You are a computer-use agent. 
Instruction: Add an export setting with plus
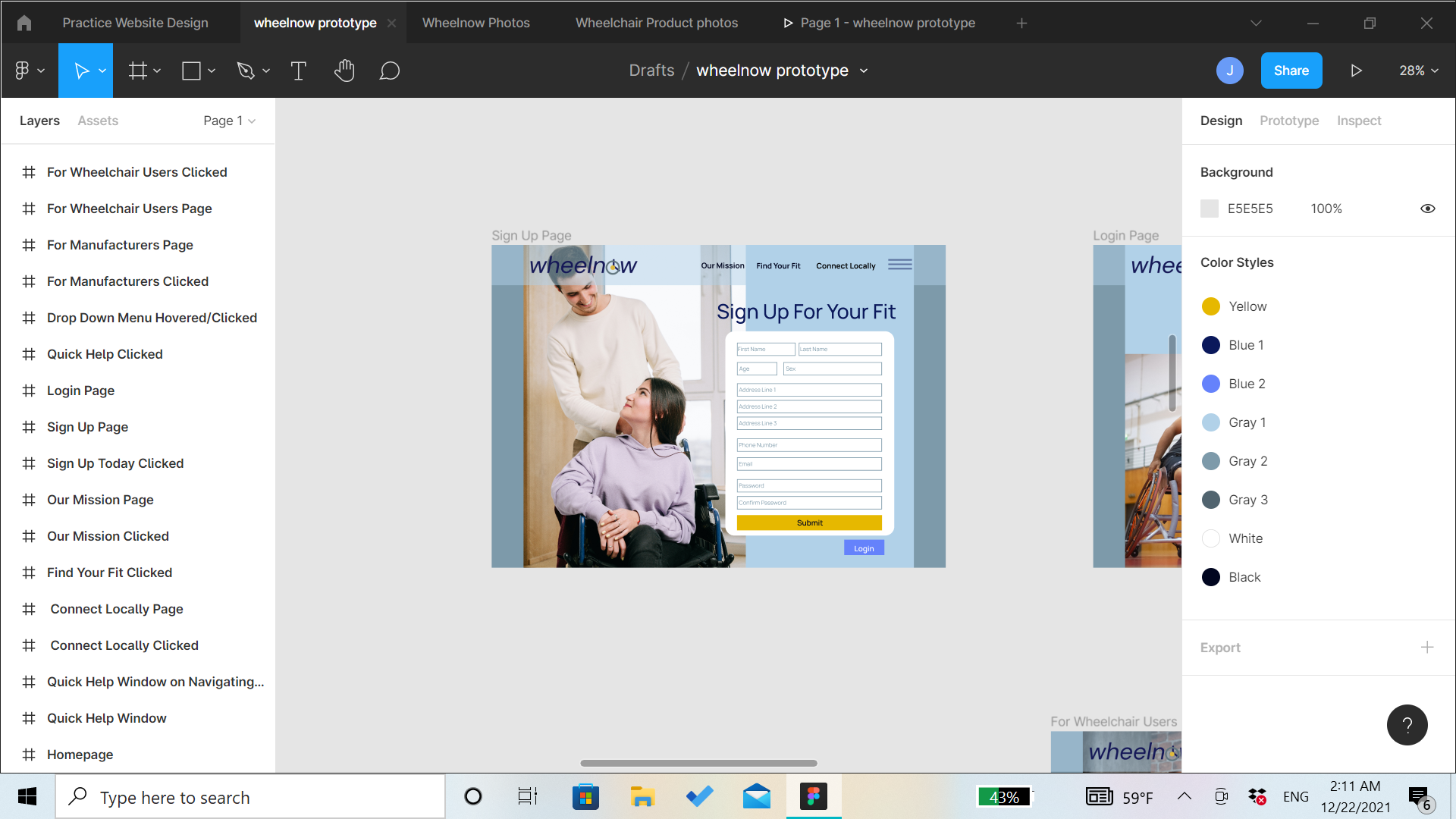[x=1427, y=647]
